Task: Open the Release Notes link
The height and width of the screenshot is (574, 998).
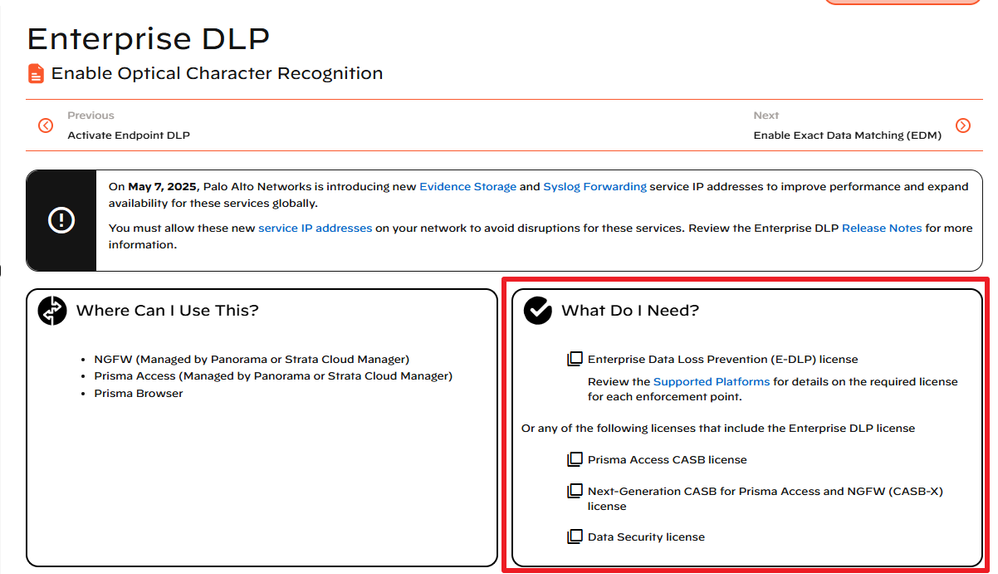Action: point(882,228)
